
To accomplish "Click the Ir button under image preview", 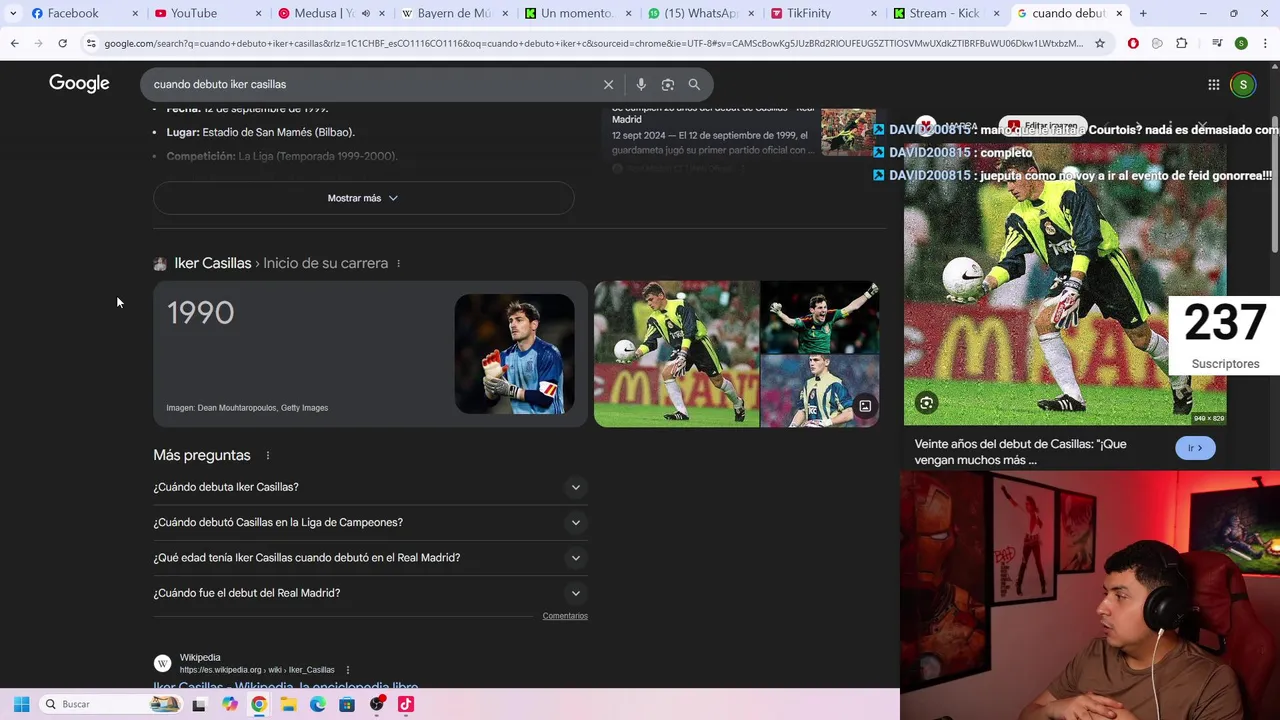I will [x=1195, y=448].
